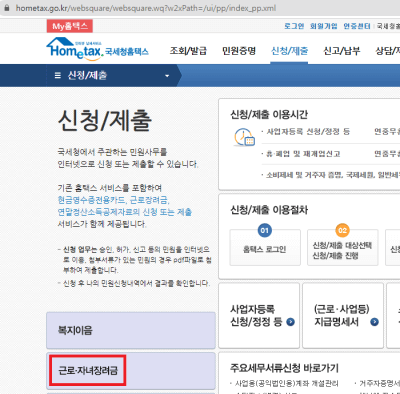Click the 홈택스 로그인 step box
Image resolution: width=400 pixels, height=394 pixels.
[x=265, y=247]
